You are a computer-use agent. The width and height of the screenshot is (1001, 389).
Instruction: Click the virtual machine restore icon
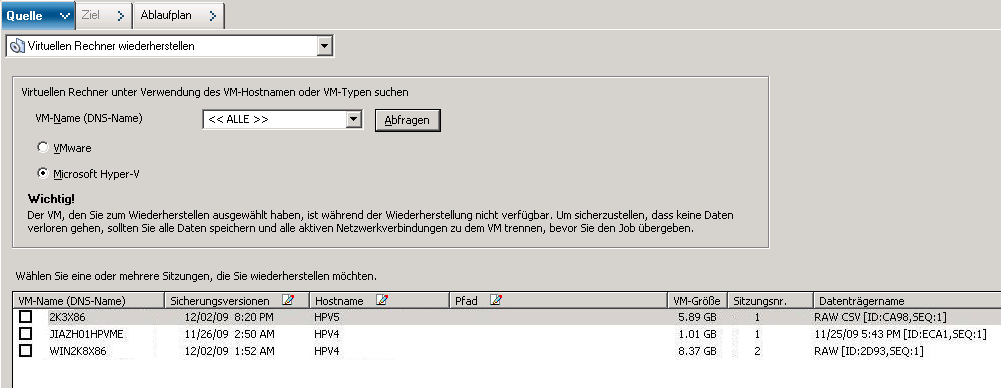click(17, 46)
